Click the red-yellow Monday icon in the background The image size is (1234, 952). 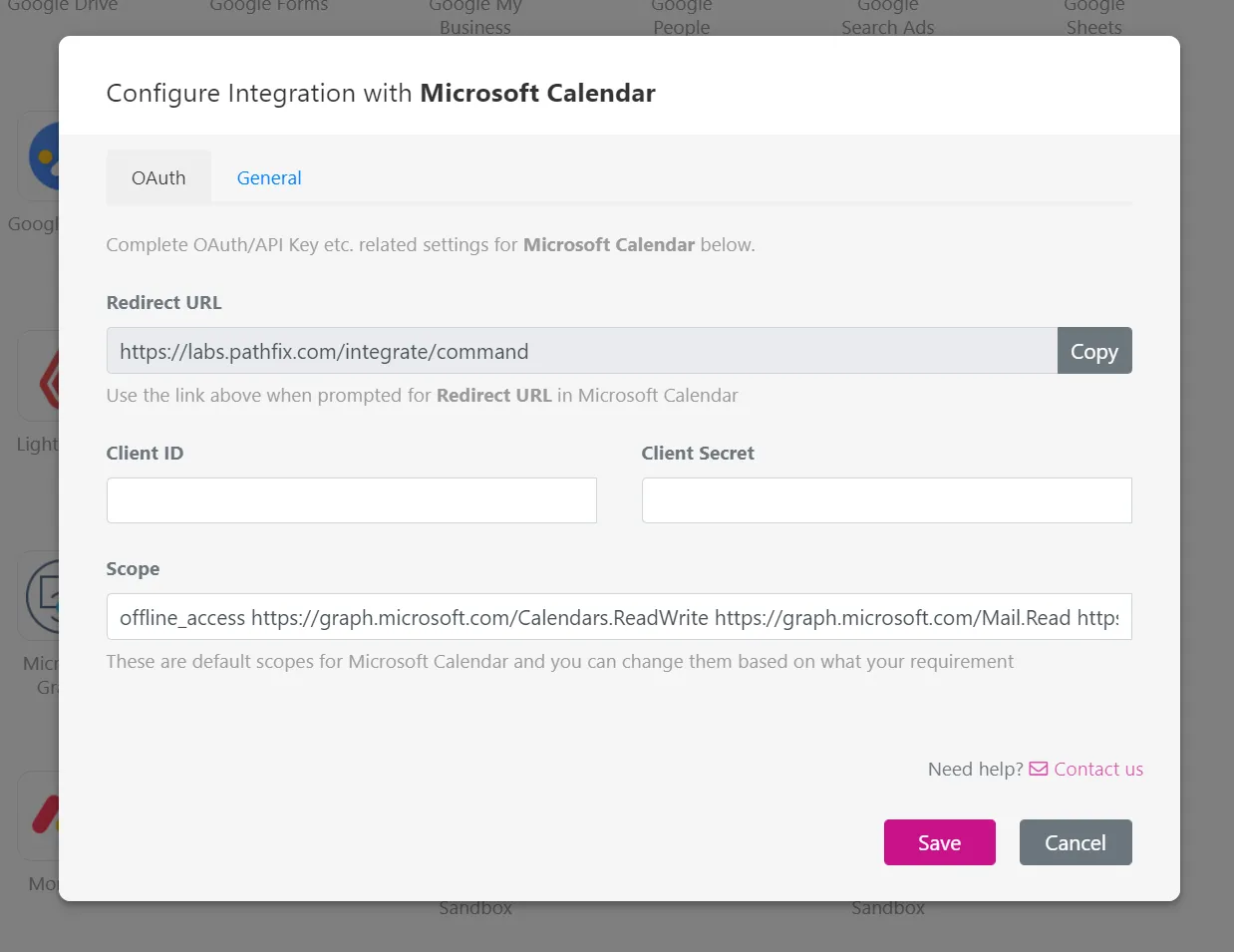pos(44,815)
